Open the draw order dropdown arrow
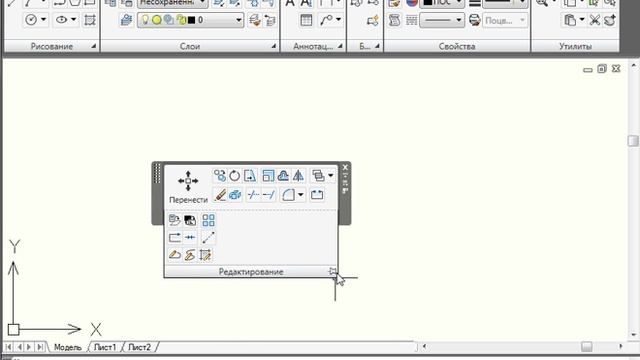The width and height of the screenshot is (640, 360). click(x=331, y=176)
